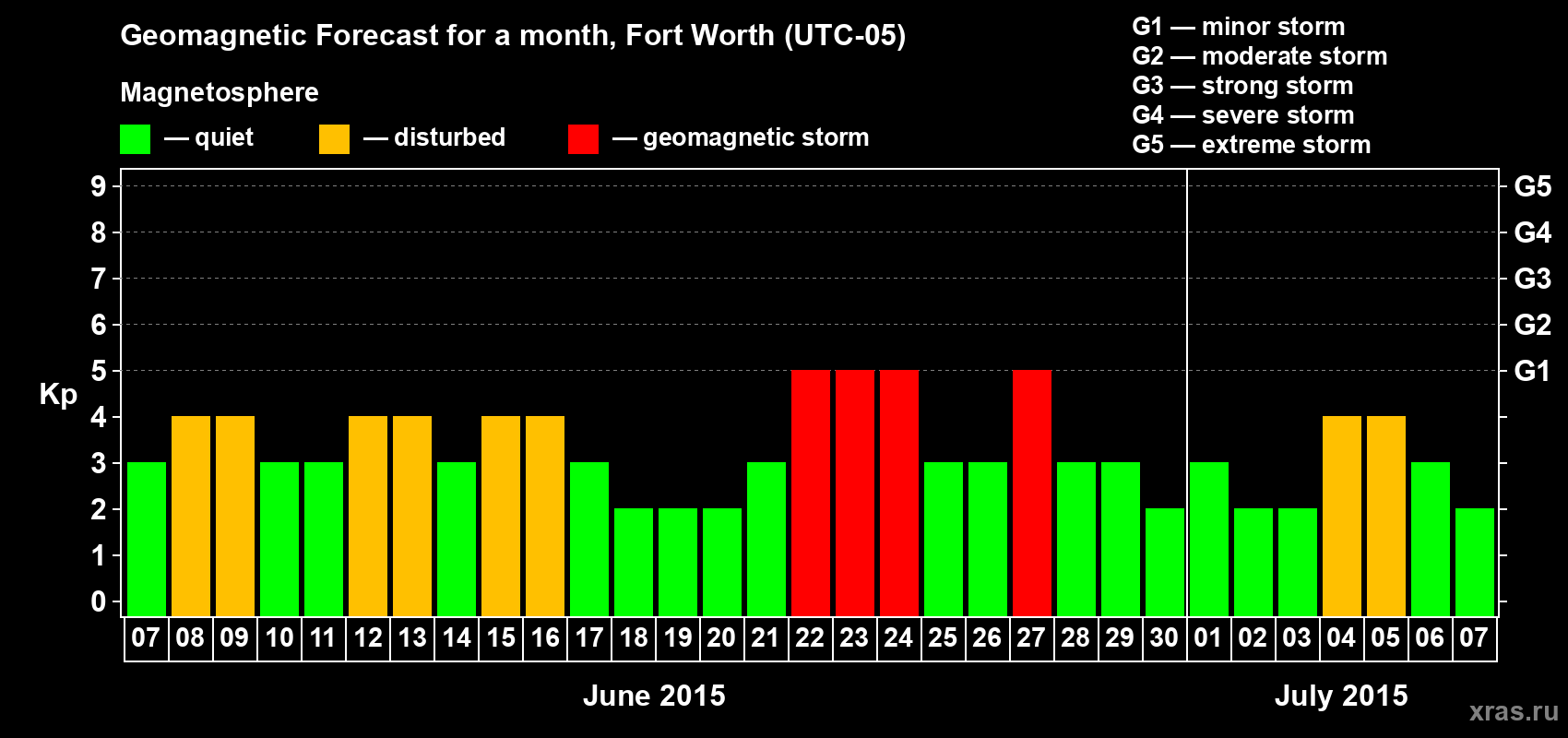
Task: Click the orange bar for June 16
Action: pos(545,517)
